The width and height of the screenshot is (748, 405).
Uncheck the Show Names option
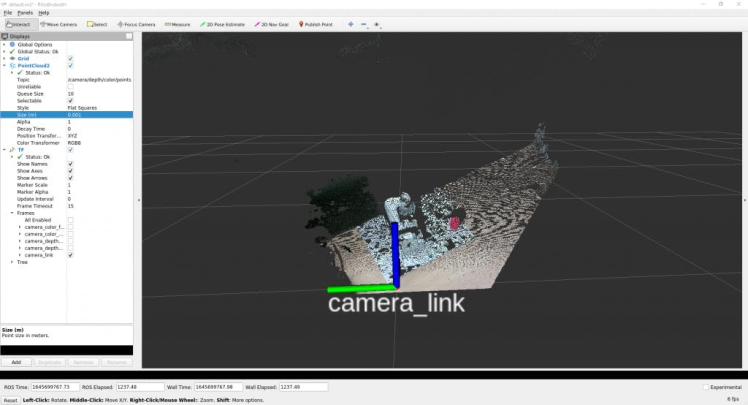point(70,164)
